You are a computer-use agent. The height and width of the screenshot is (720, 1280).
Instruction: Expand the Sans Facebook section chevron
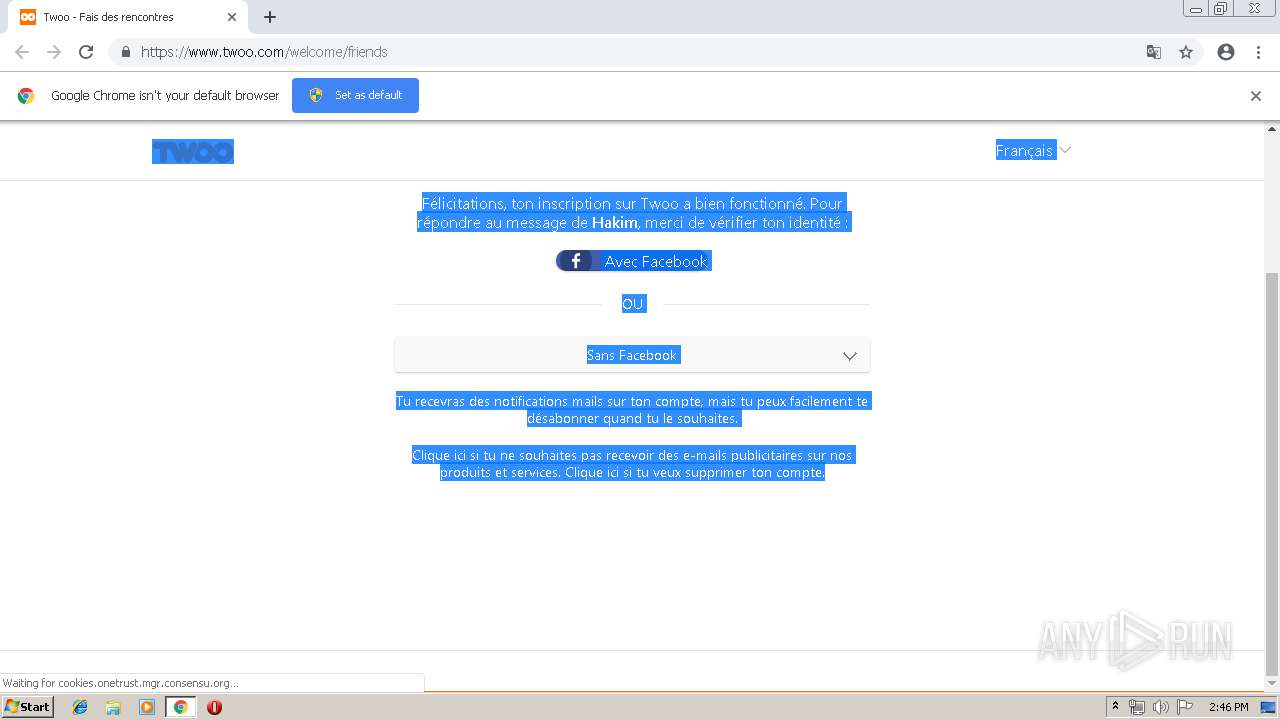(x=849, y=356)
